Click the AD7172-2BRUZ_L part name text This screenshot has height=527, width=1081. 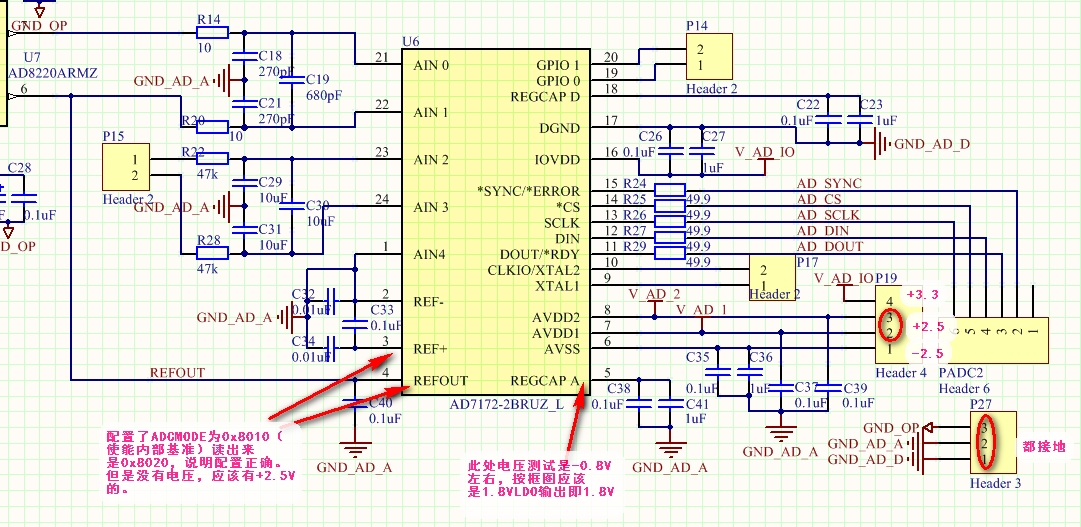pyautogui.click(x=506, y=404)
